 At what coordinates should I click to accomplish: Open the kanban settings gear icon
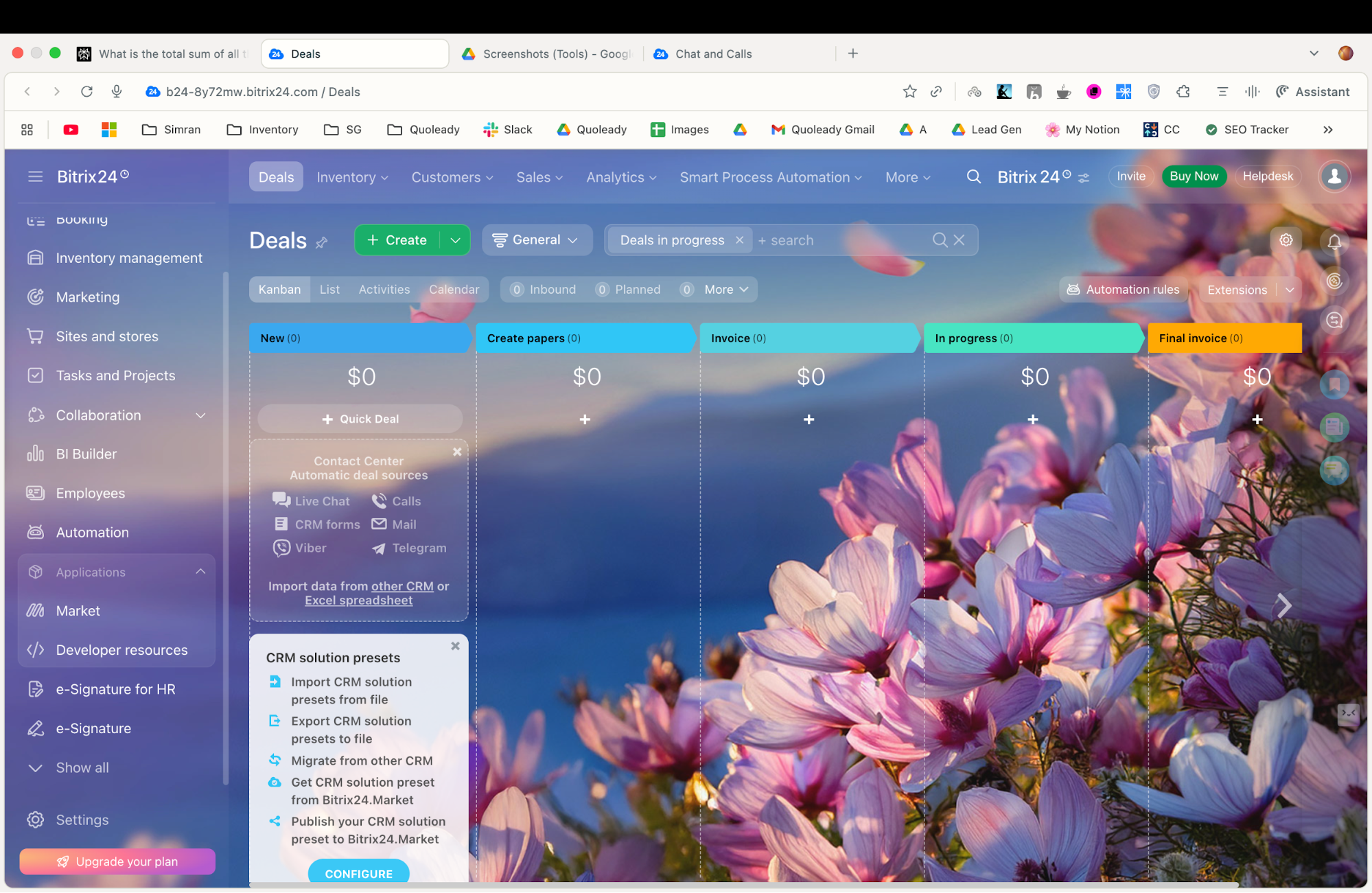click(1286, 240)
